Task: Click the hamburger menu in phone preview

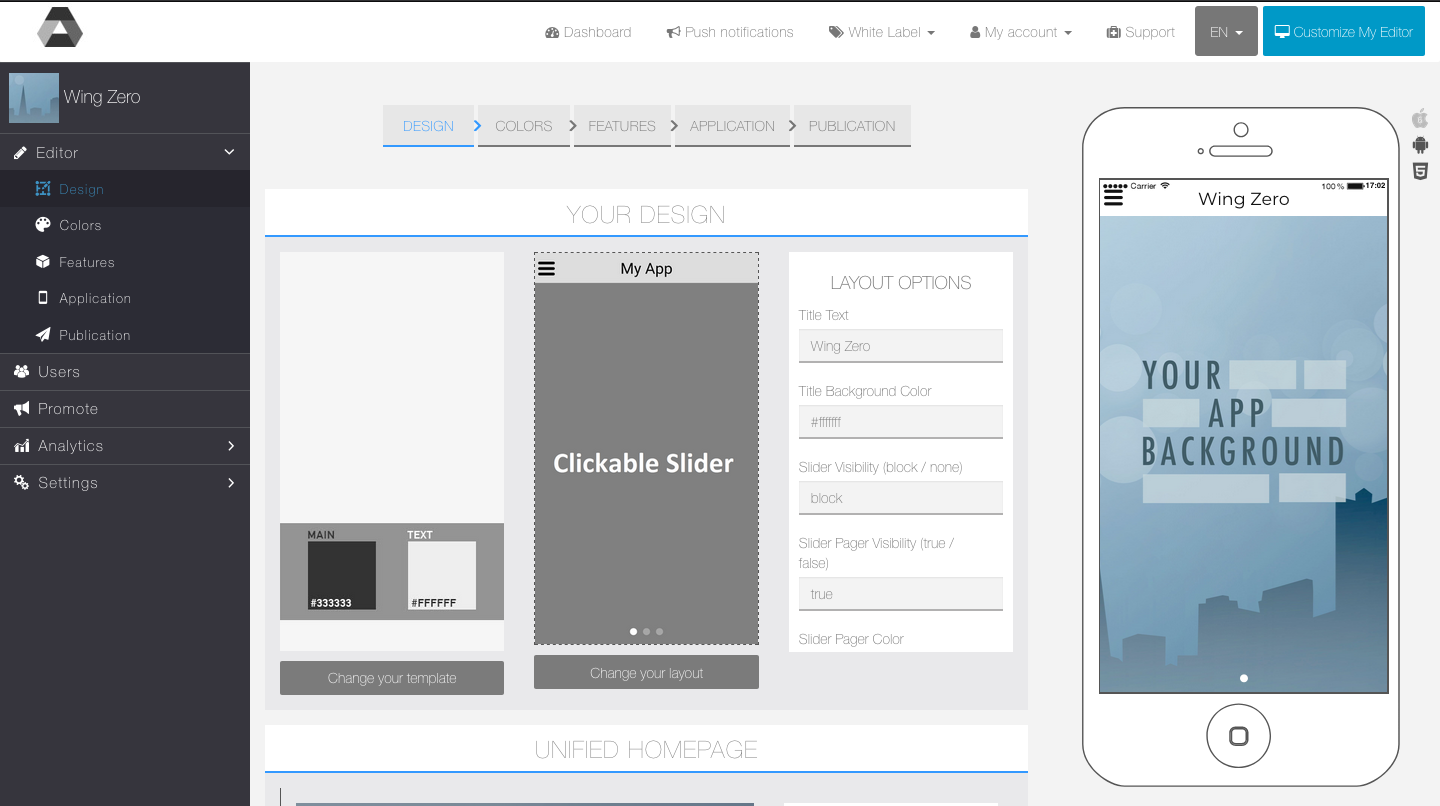Action: coord(1113,199)
